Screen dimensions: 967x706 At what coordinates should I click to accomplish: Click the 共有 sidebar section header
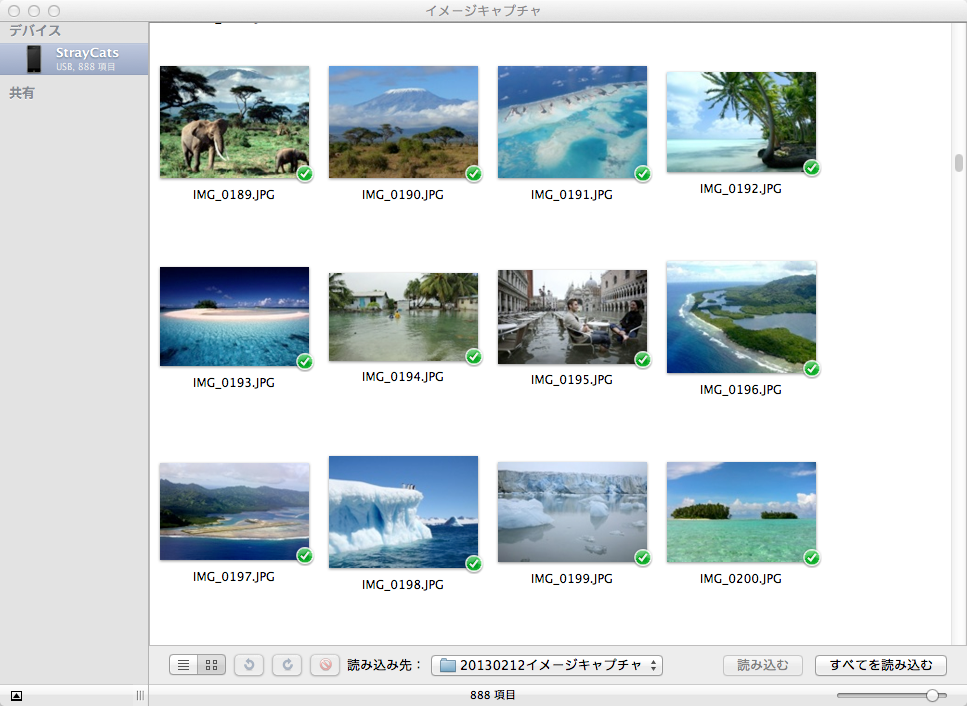click(22, 93)
